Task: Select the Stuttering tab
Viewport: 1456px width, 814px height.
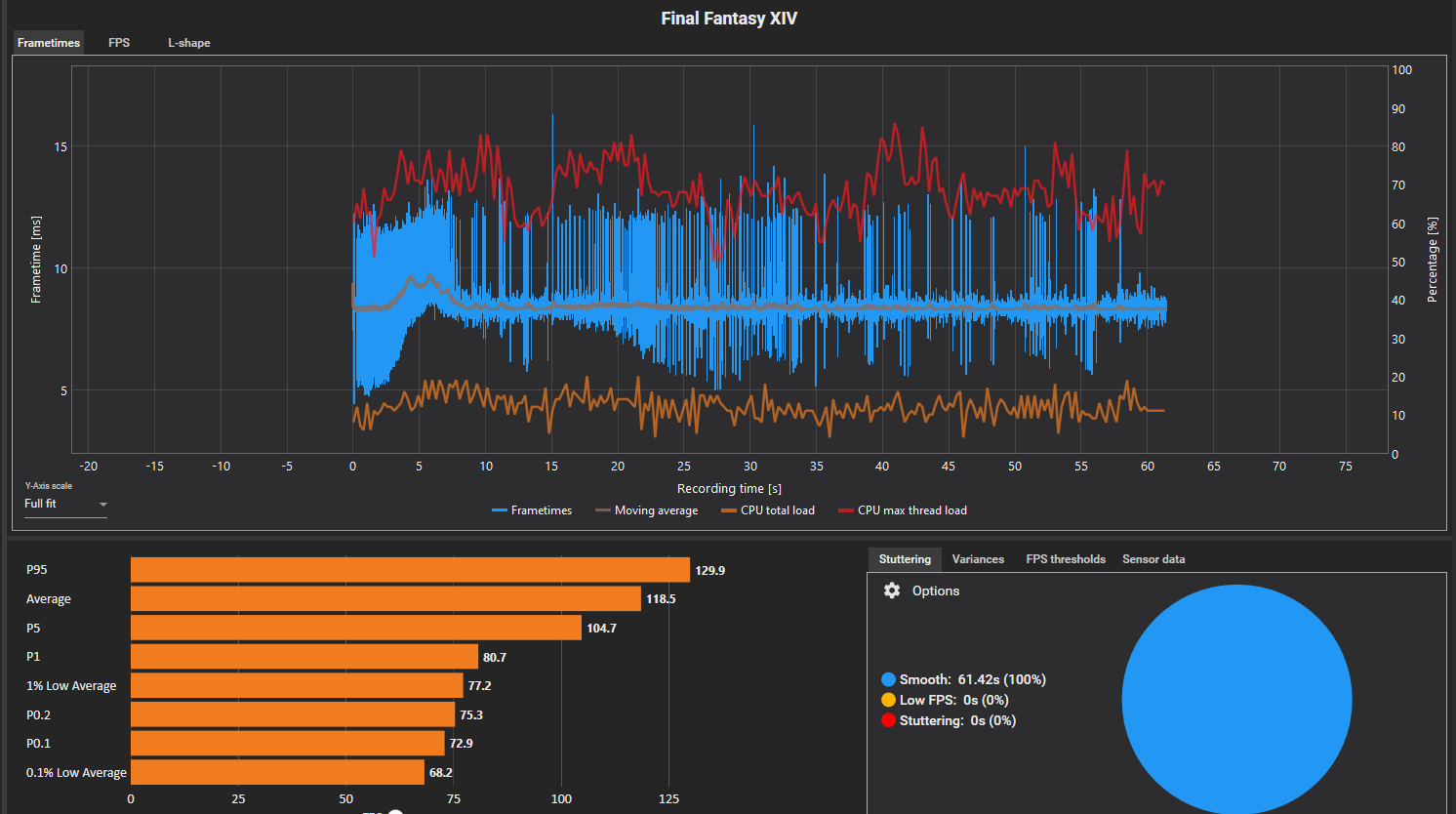Action: tap(905, 559)
